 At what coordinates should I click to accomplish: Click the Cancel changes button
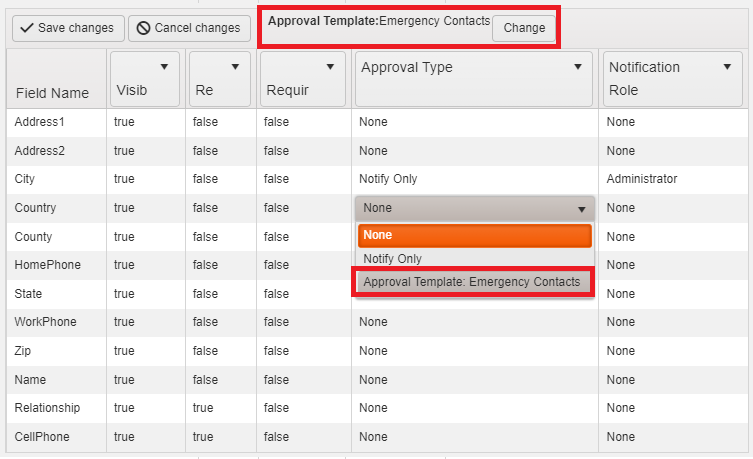click(x=189, y=28)
